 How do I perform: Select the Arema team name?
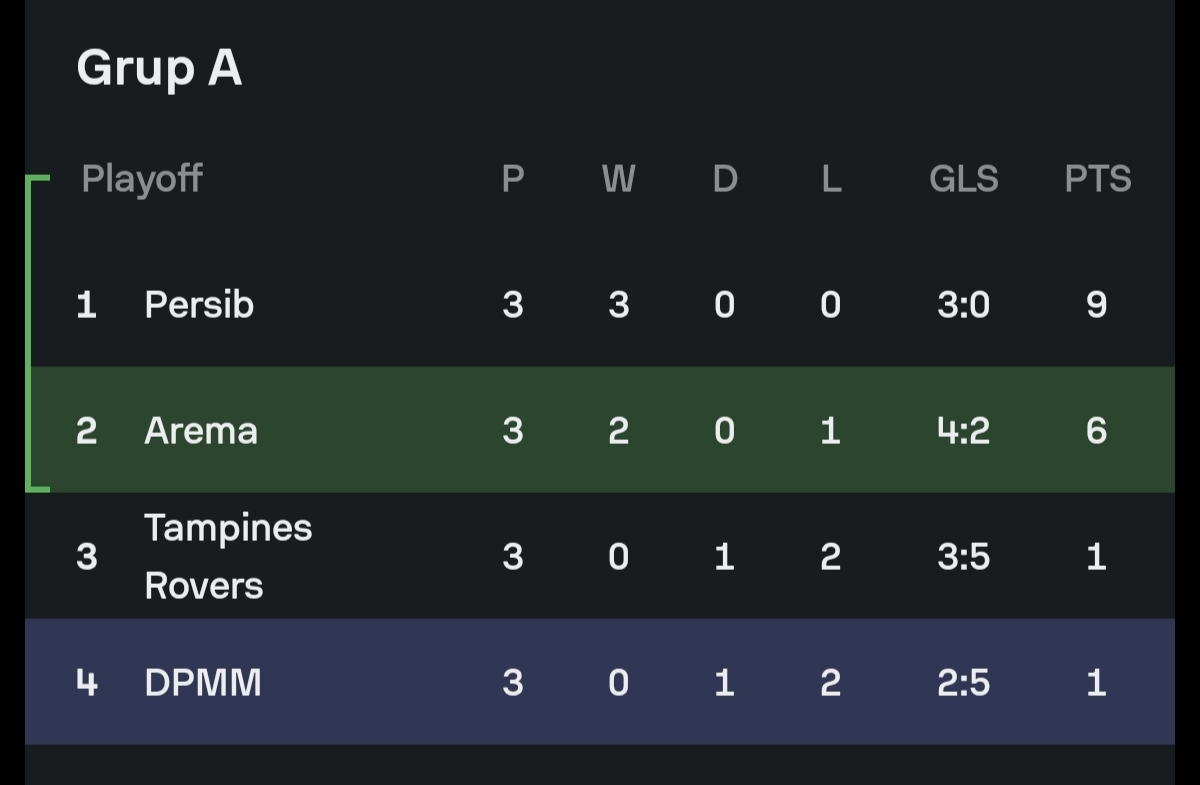(201, 430)
